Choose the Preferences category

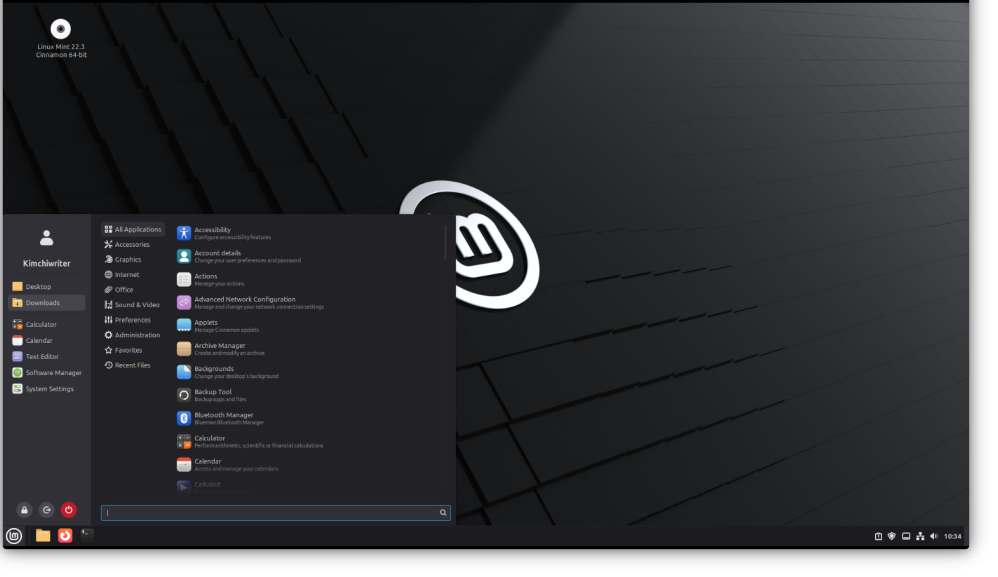tap(132, 320)
